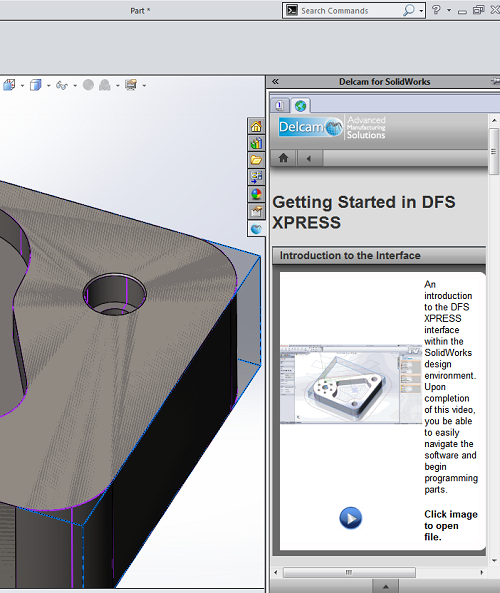Select the Delcam globe task pane tab

pos(256,228)
